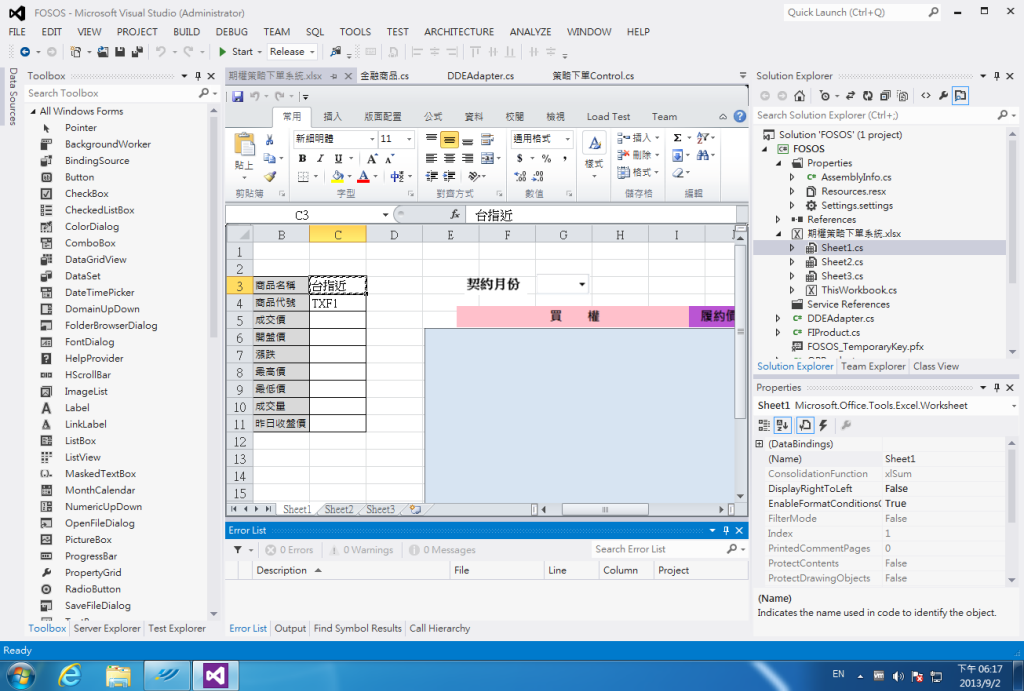1024x691 pixels.
Task: Click Sync with Active Document arrows icon
Action: [850, 96]
